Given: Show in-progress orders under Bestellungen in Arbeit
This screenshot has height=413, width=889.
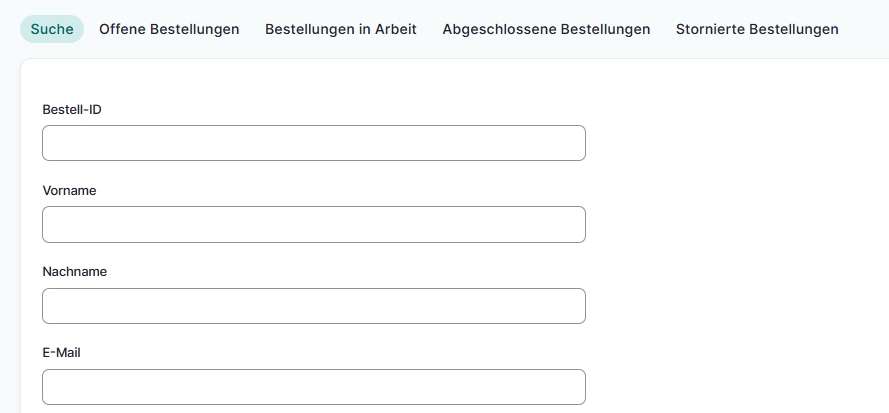Looking at the screenshot, I should (341, 29).
